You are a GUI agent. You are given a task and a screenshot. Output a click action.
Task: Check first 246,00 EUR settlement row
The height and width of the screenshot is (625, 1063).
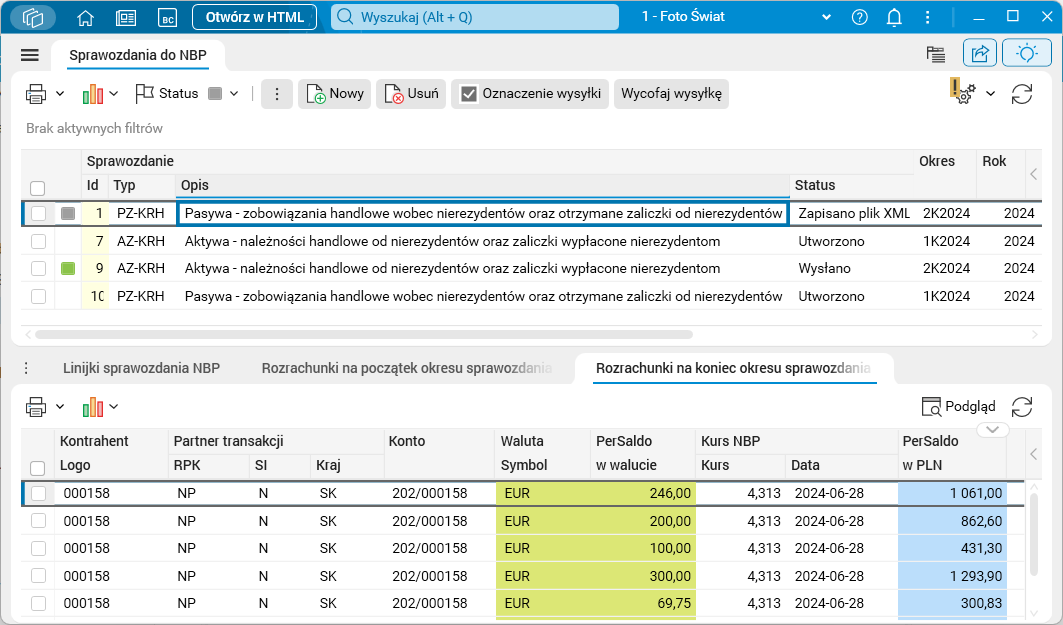coord(38,493)
